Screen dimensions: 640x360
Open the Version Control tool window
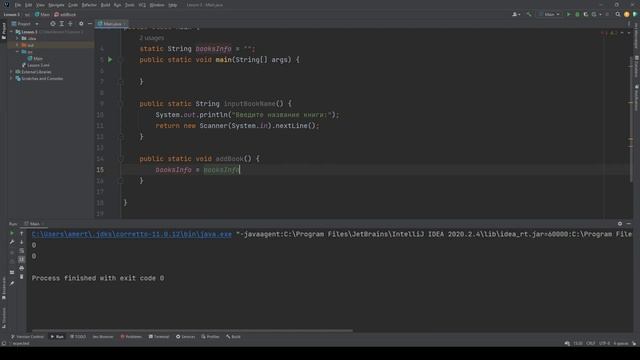27,337
